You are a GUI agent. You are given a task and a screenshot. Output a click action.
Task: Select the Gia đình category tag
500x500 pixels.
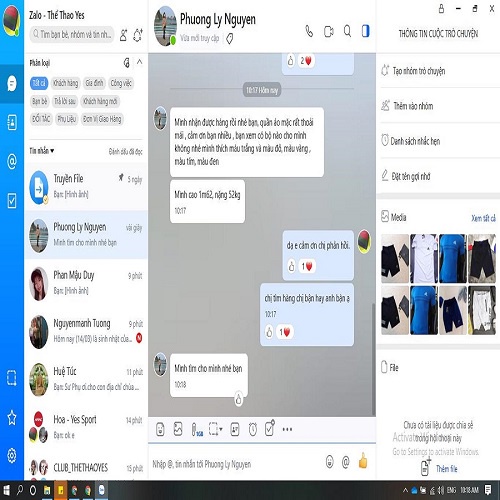(94, 83)
